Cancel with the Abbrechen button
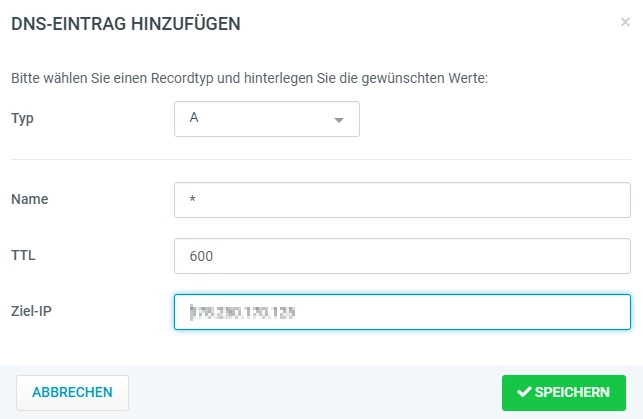 tap(72, 392)
